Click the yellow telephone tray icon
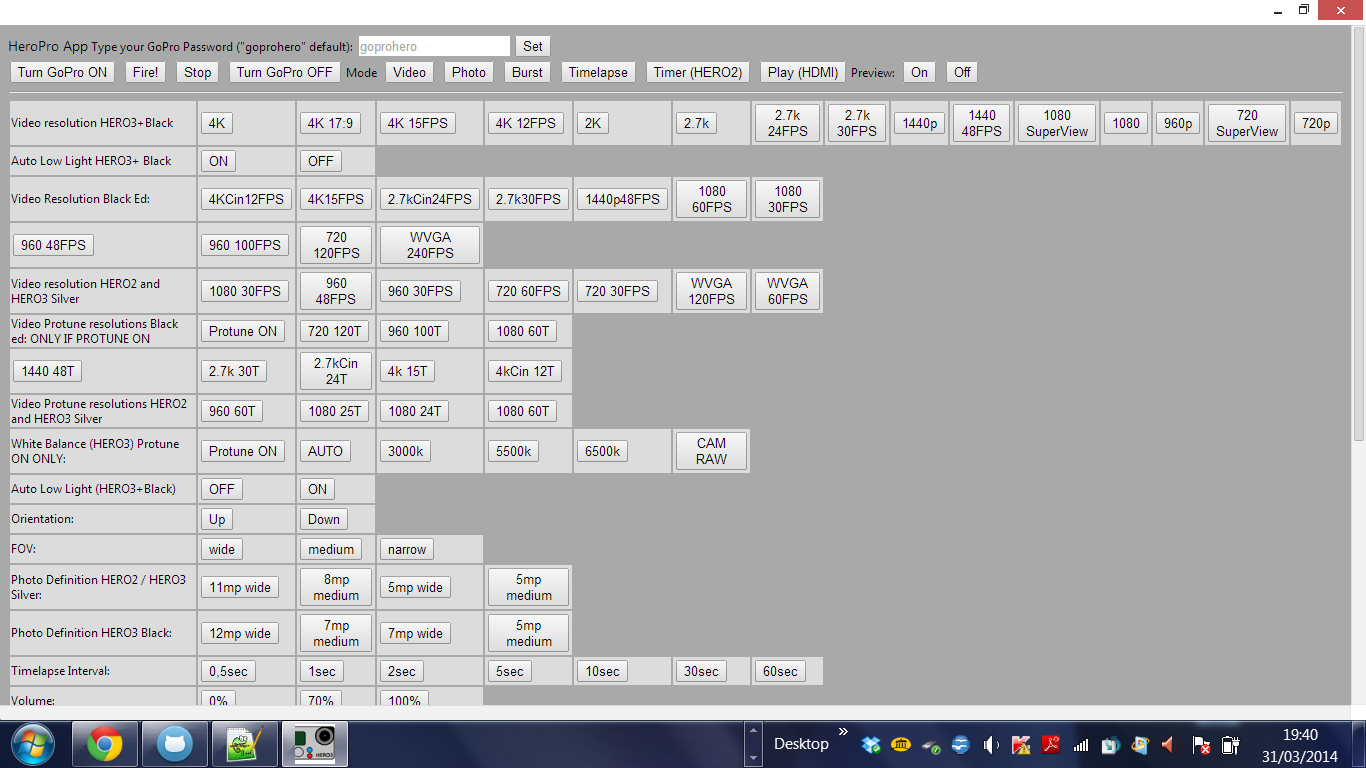Screen dimensions: 1366x768 [x=901, y=745]
